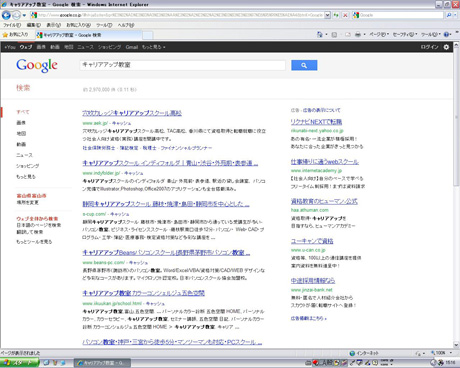Click キャリアアップ教室 taskbar window button
The height and width of the screenshot is (368, 460).
pyautogui.click(x=102, y=363)
